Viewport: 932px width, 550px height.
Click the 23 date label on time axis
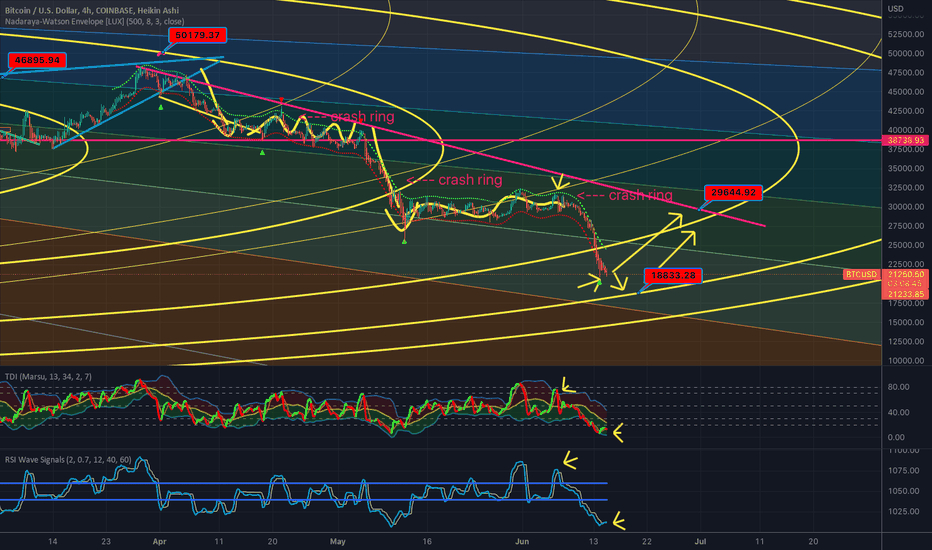coord(106,542)
